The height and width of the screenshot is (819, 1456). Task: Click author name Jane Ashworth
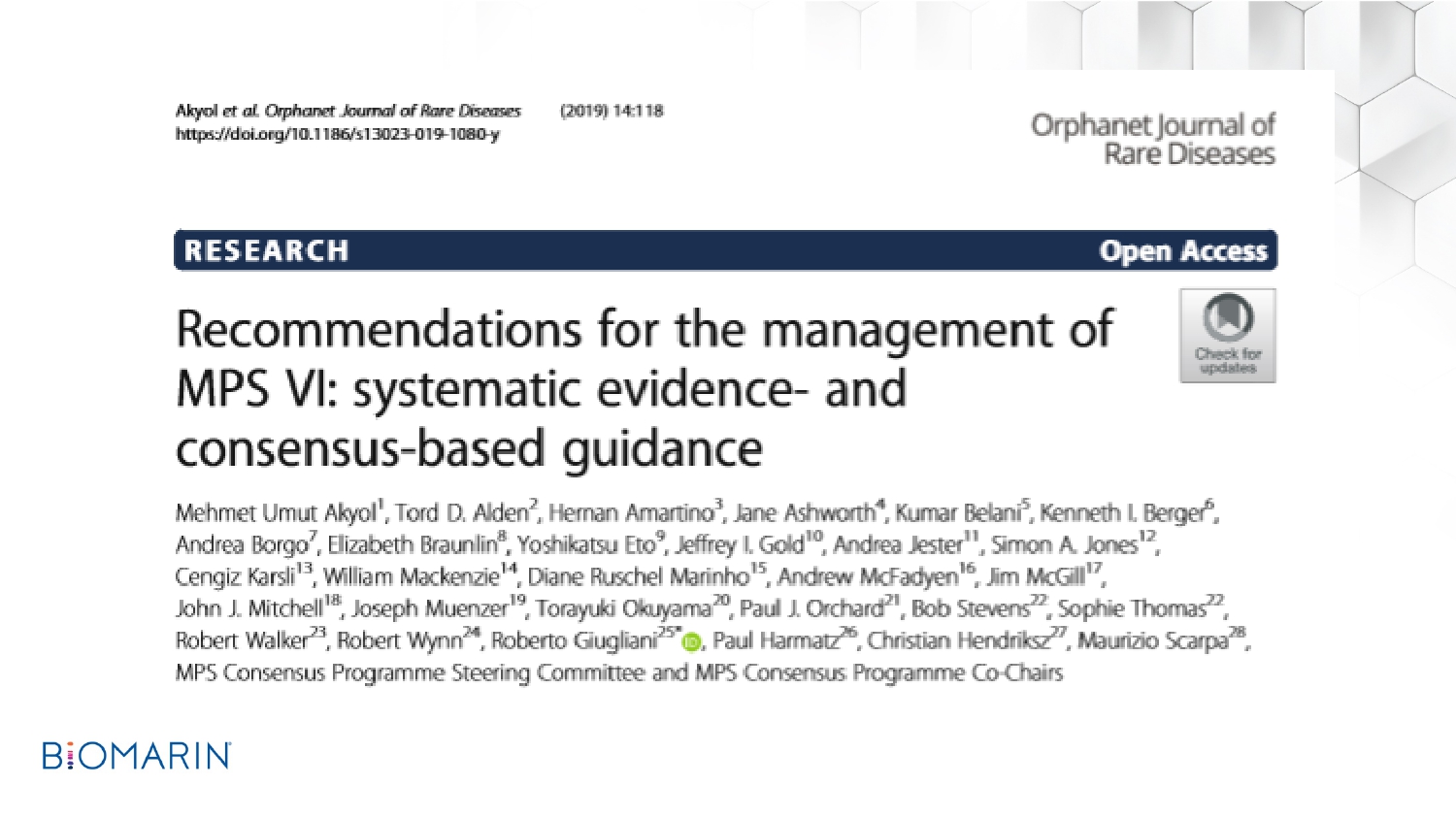tap(805, 513)
